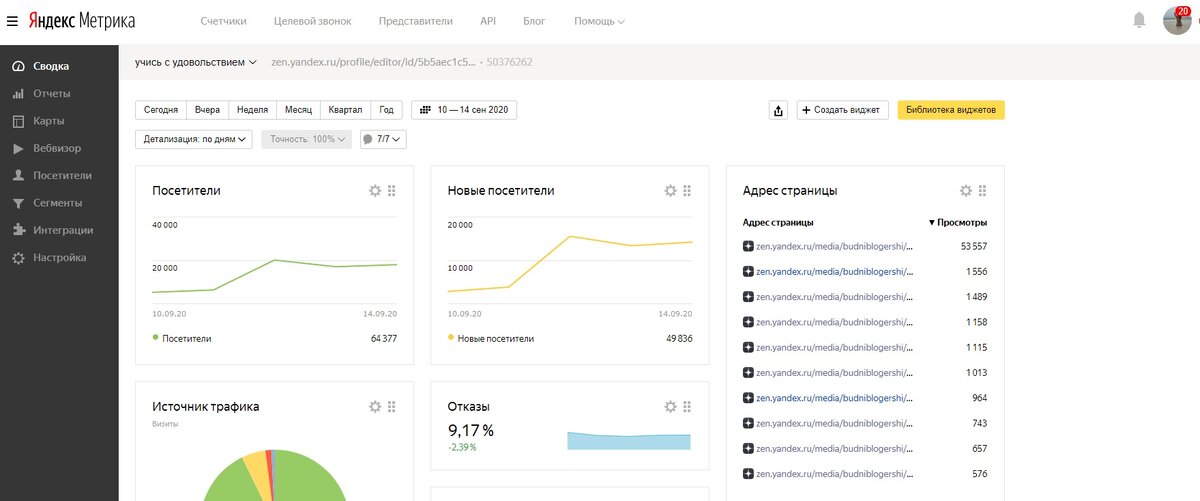Click drag-handle icon of Новые посетители widget
This screenshot has width=1200, height=501.
pyautogui.click(x=688, y=191)
